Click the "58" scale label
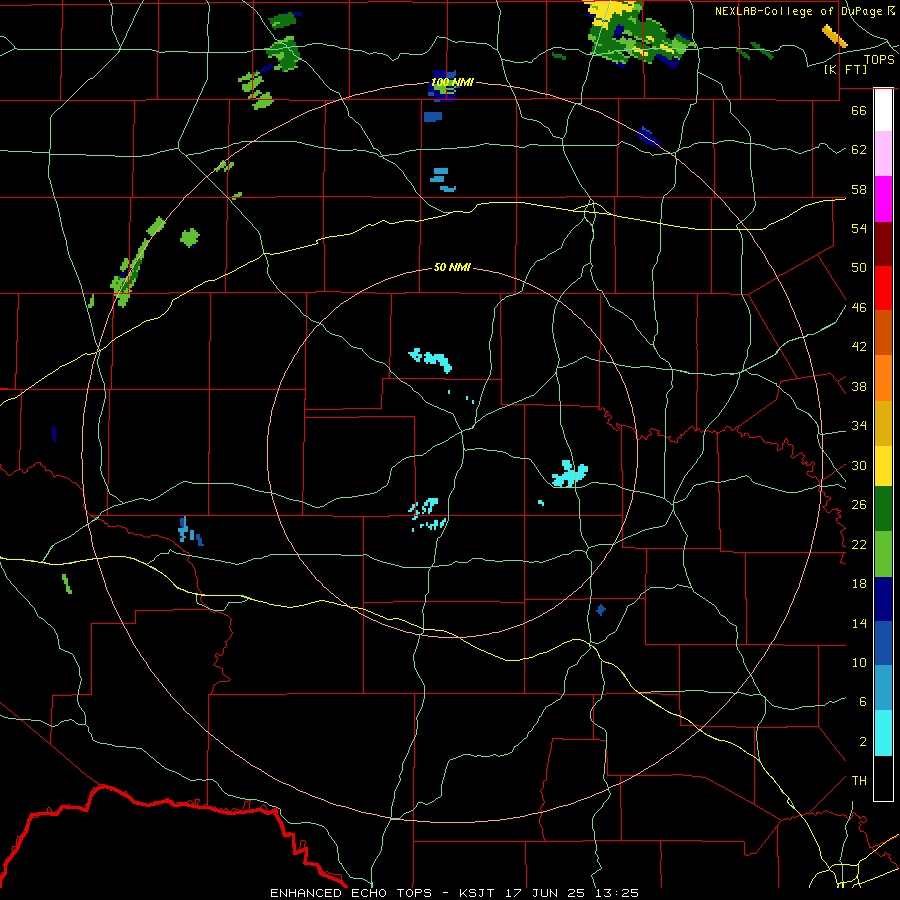 (859, 189)
